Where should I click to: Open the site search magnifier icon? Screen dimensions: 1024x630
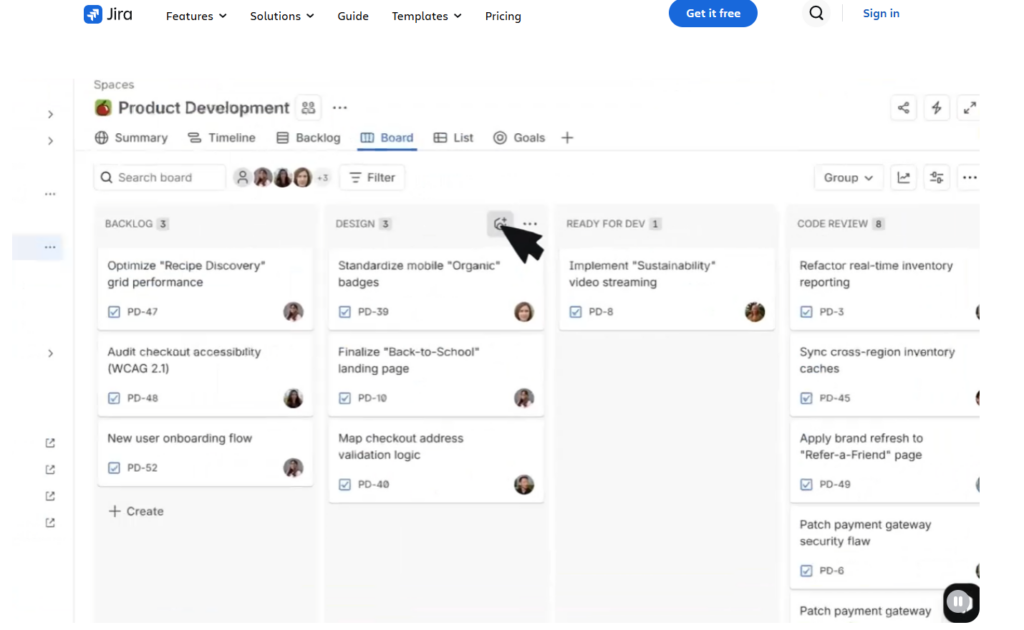pyautogui.click(x=816, y=13)
